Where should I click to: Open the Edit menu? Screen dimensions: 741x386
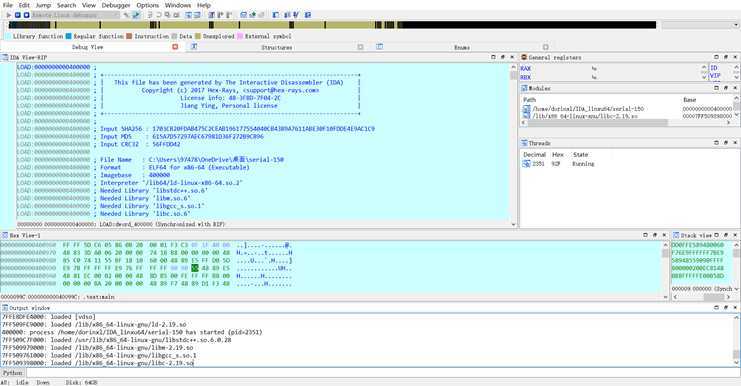coord(24,5)
